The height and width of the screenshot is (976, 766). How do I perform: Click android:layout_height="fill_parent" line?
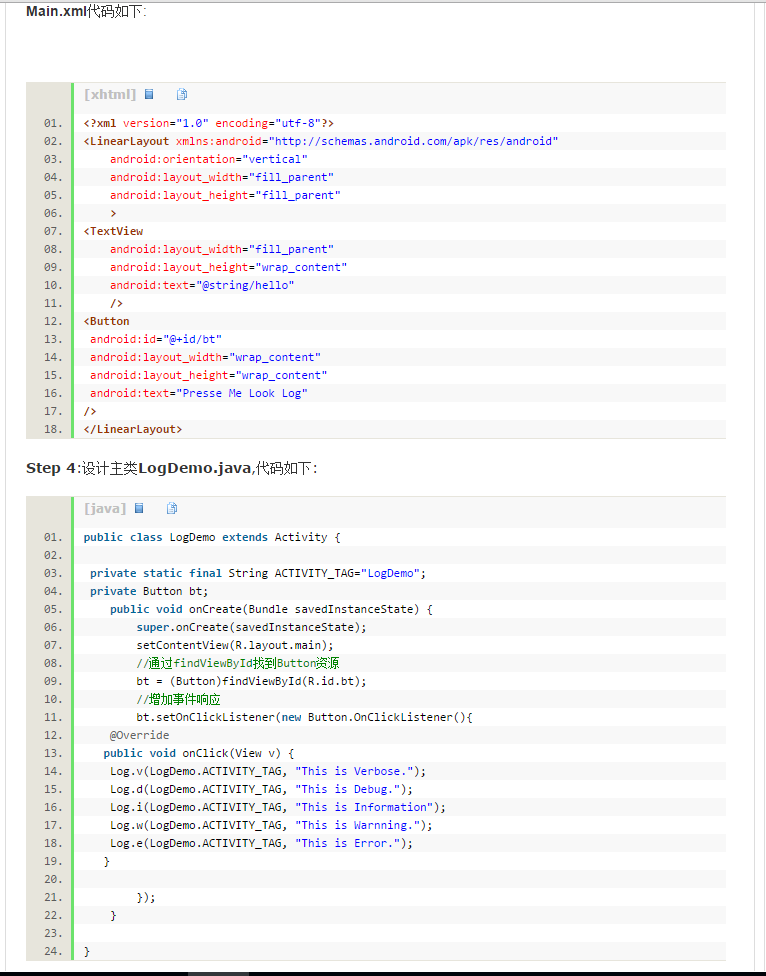pos(225,195)
